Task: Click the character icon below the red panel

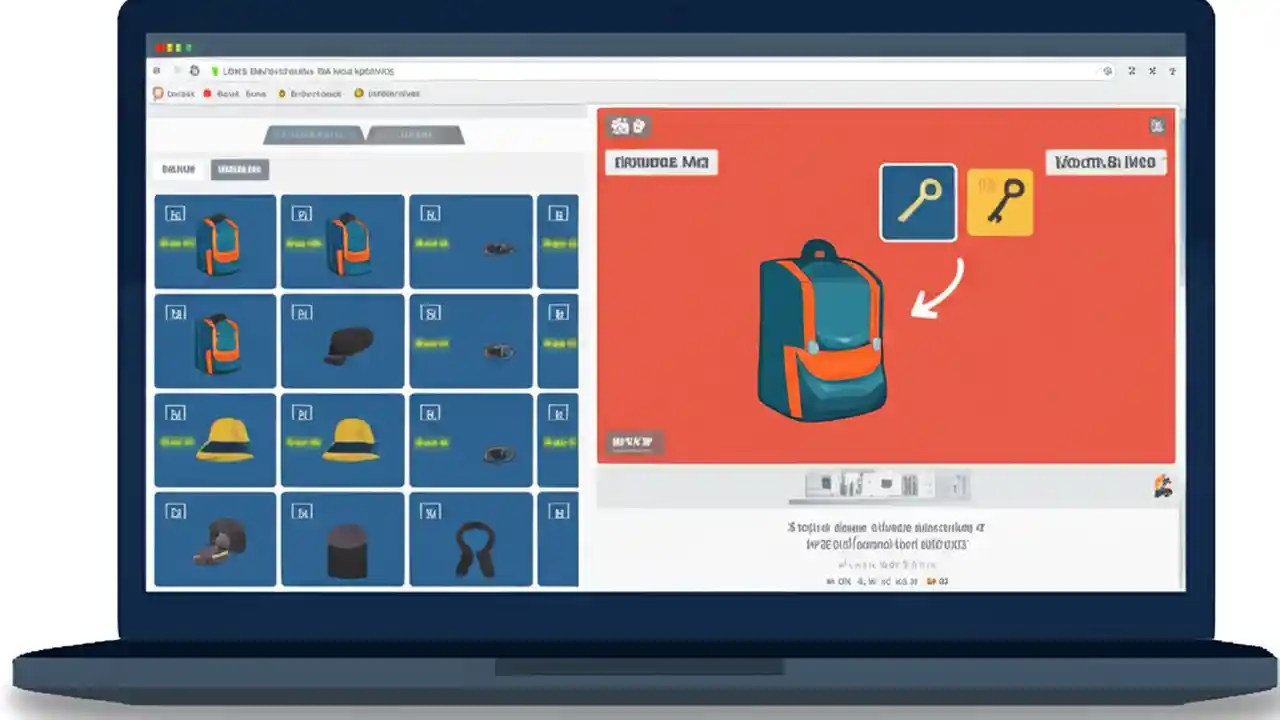Action: [1160, 486]
